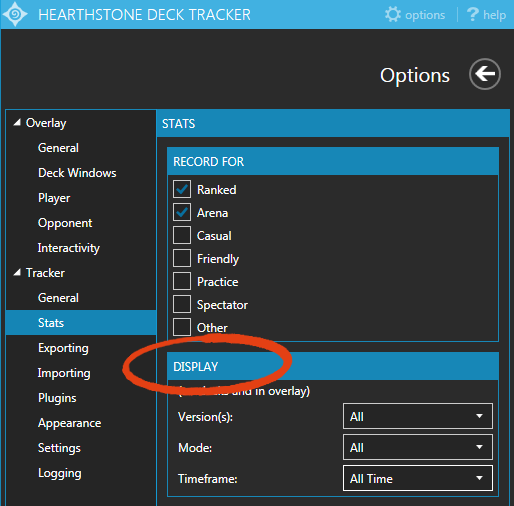Open the Version(s) dropdown
514x506 pixels.
point(418,416)
